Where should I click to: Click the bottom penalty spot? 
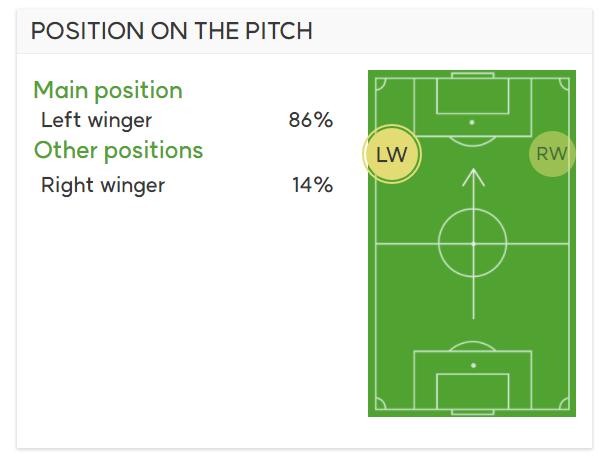pos(473,365)
